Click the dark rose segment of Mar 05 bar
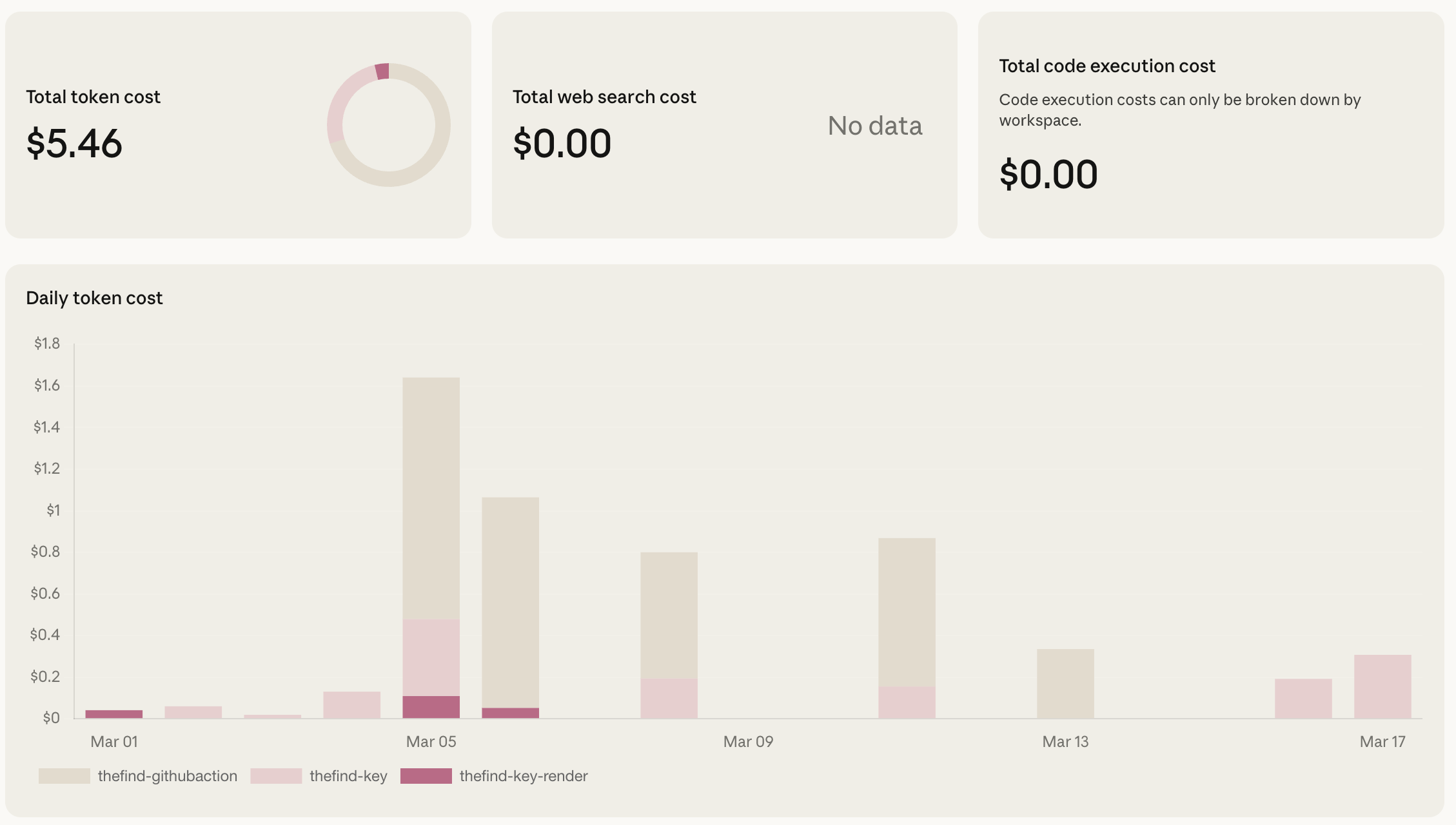 click(x=431, y=706)
